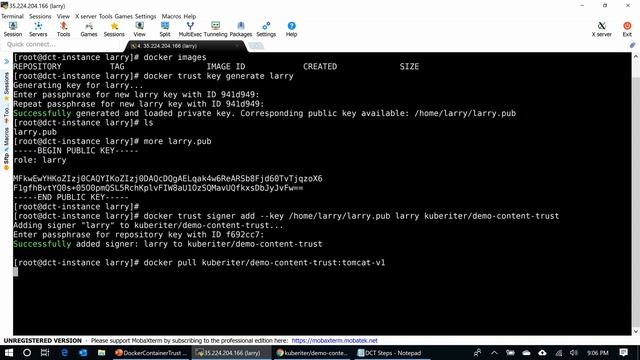Click the Exit toolbar icon

point(627,29)
